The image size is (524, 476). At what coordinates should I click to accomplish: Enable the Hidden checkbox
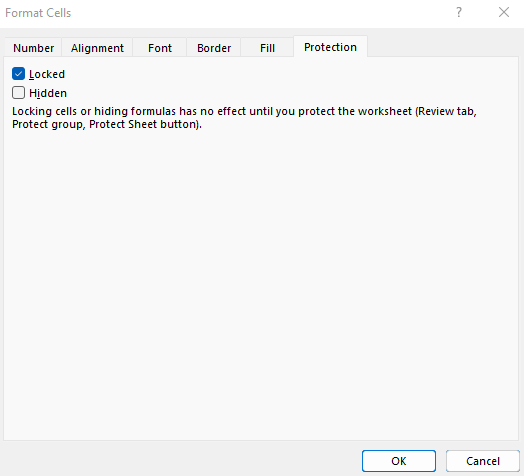tap(18, 93)
